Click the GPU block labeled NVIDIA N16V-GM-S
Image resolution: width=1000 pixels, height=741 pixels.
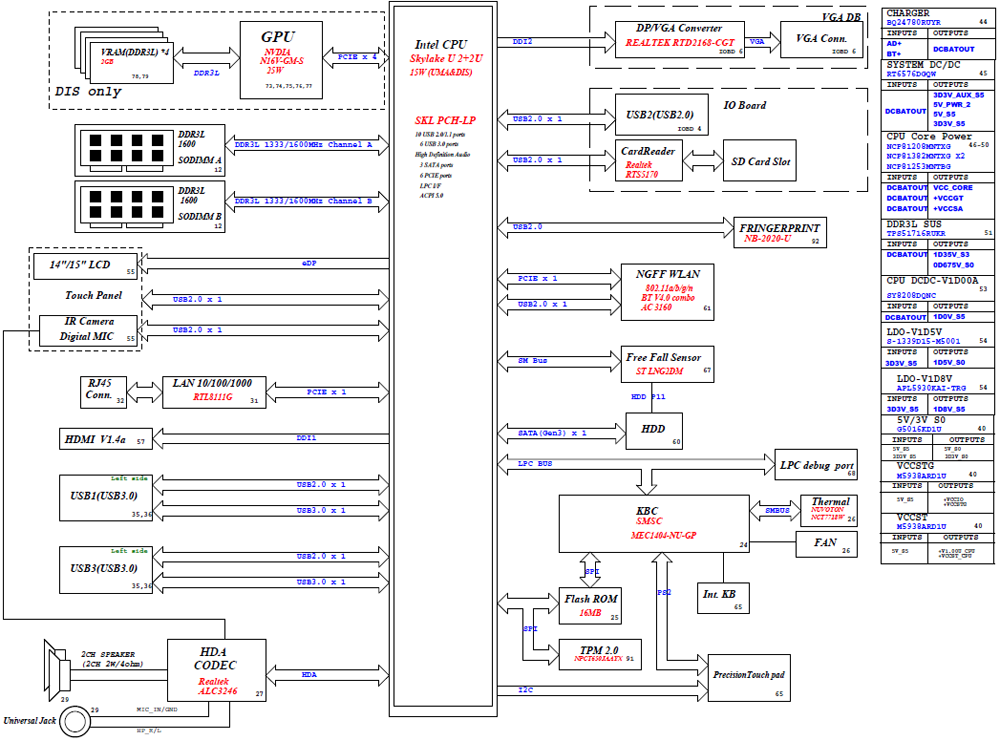click(281, 60)
